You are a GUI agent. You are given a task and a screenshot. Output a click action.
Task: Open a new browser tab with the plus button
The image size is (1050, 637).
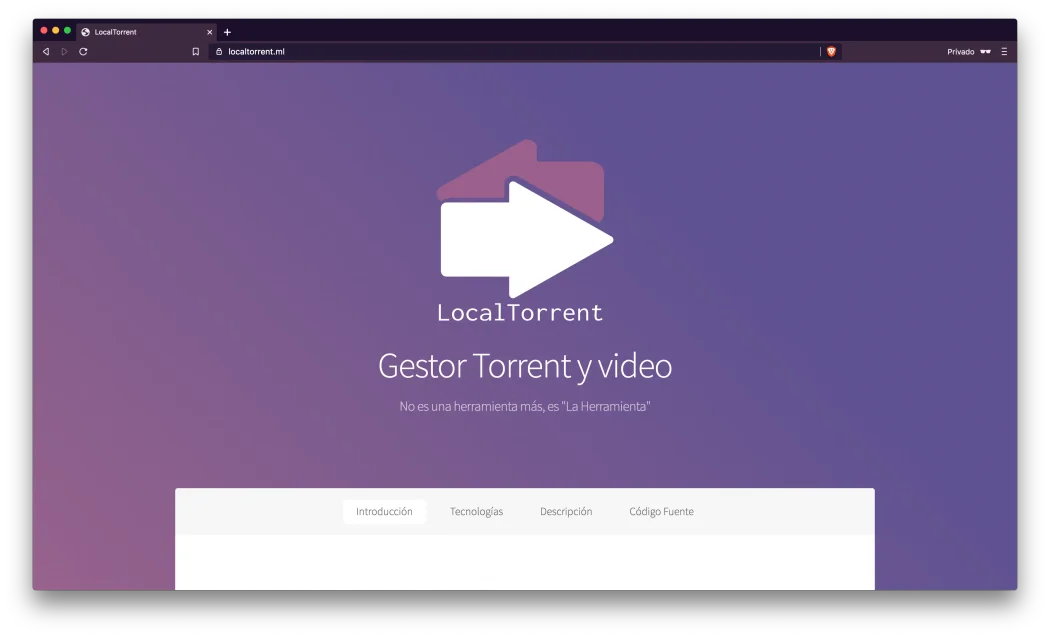tap(227, 31)
